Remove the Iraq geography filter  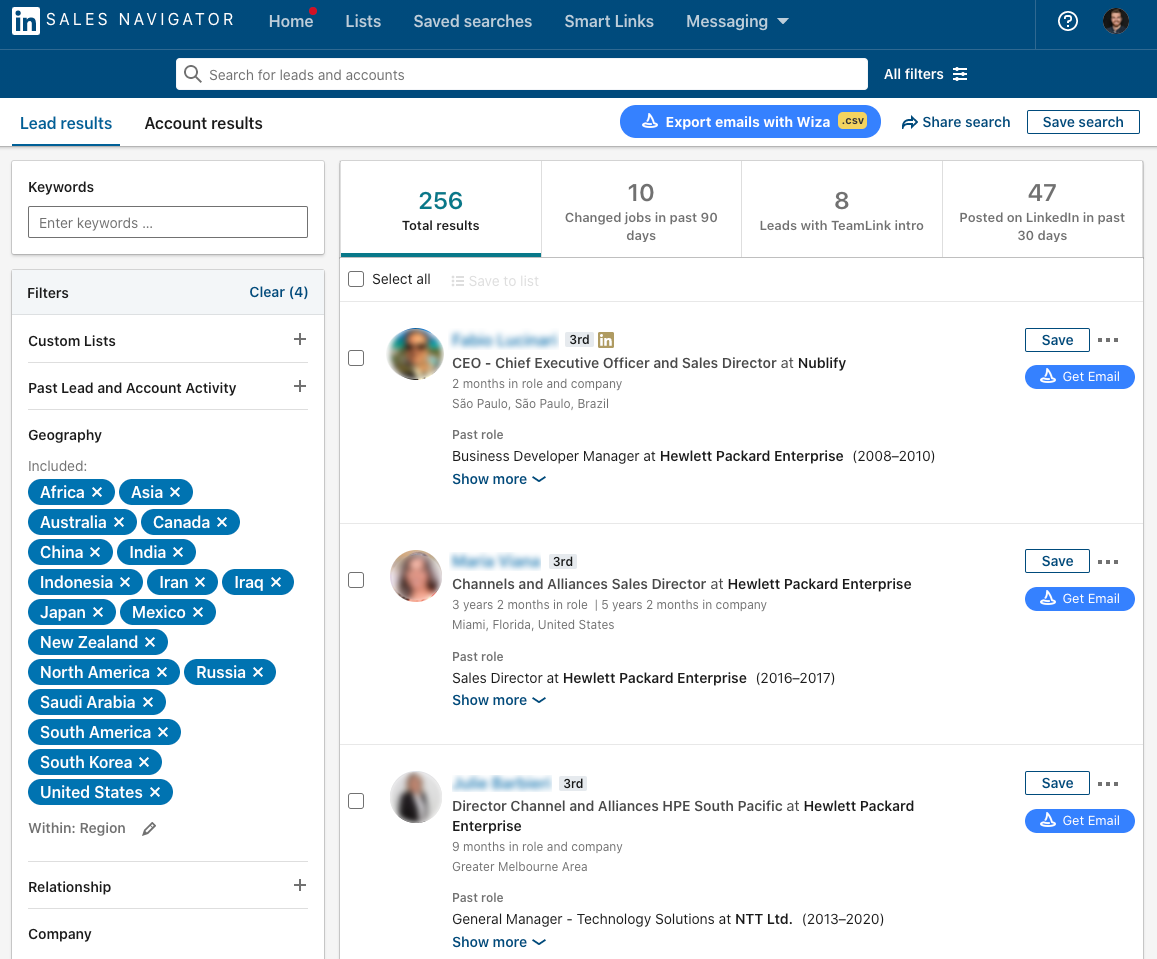point(276,582)
